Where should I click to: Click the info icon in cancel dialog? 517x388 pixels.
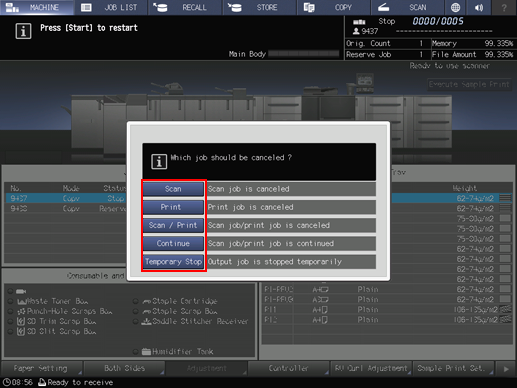[159, 162]
